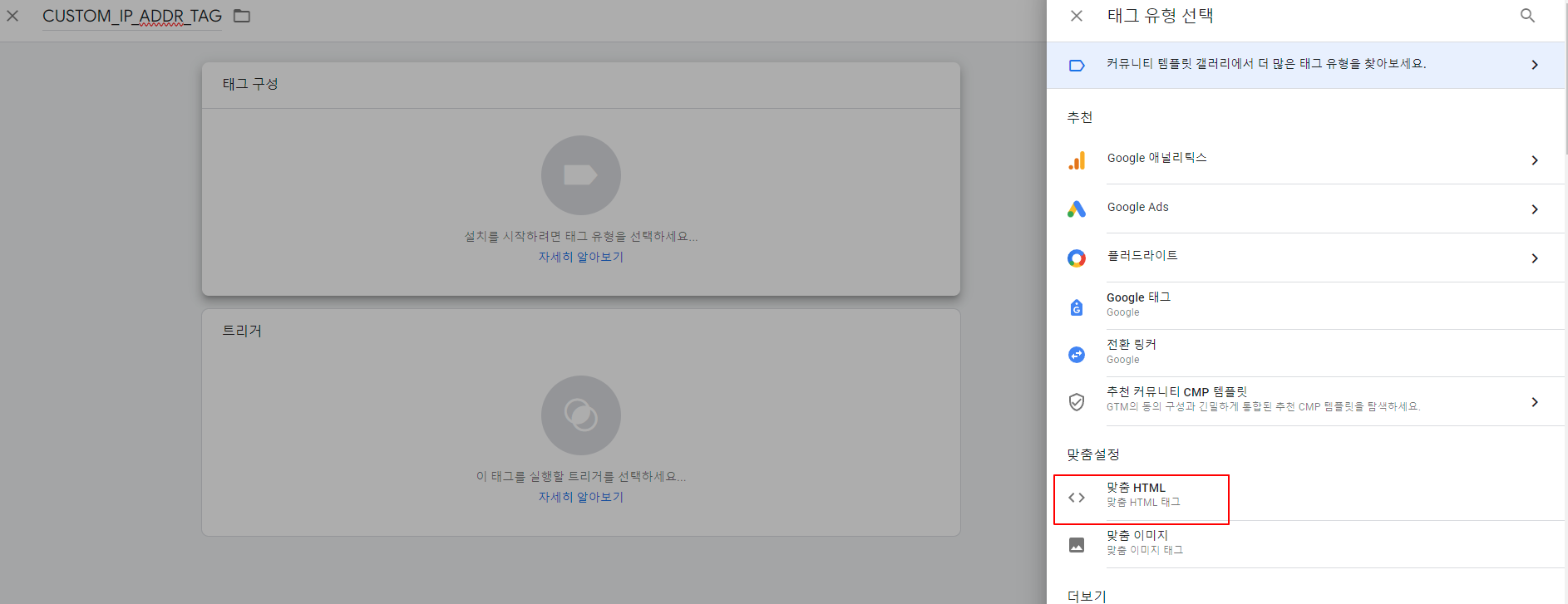Click the Google 애널리틱스 bar chart icon
Viewport: 1568px width, 604px height.
[x=1077, y=160]
